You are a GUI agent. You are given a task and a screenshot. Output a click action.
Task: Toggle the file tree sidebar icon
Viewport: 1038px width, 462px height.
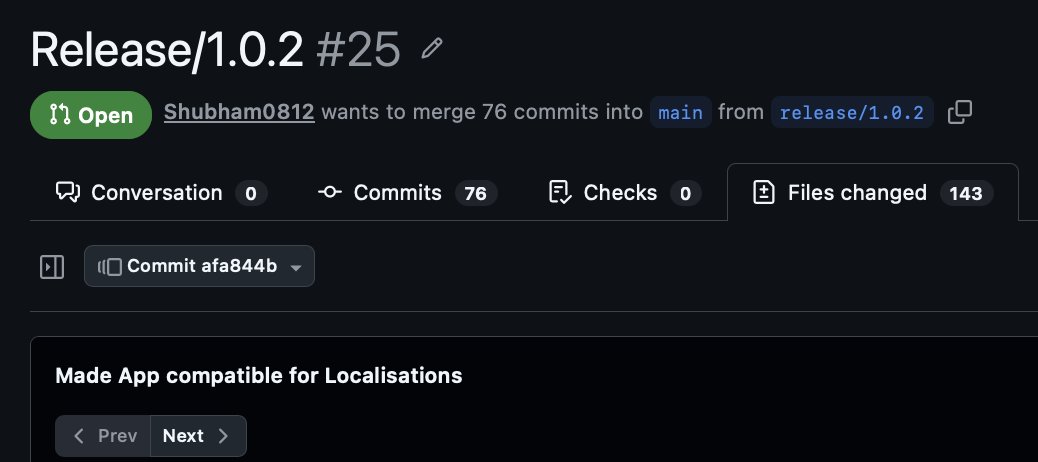click(x=52, y=267)
